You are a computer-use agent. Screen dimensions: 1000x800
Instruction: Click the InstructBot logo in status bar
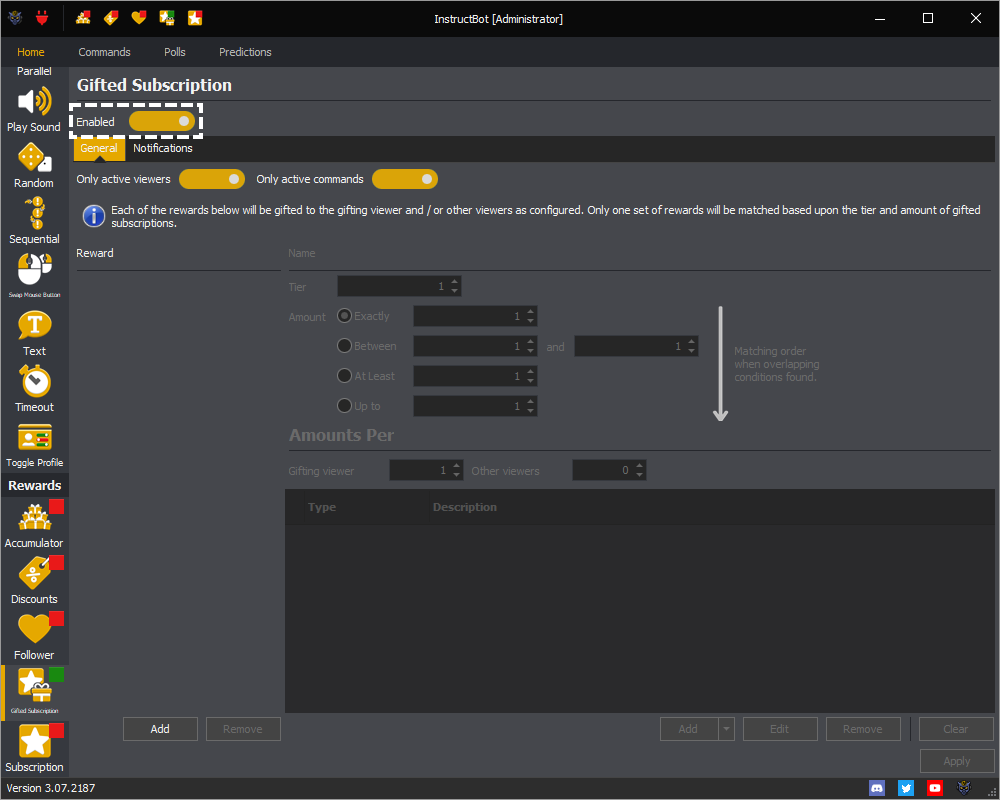(x=964, y=788)
